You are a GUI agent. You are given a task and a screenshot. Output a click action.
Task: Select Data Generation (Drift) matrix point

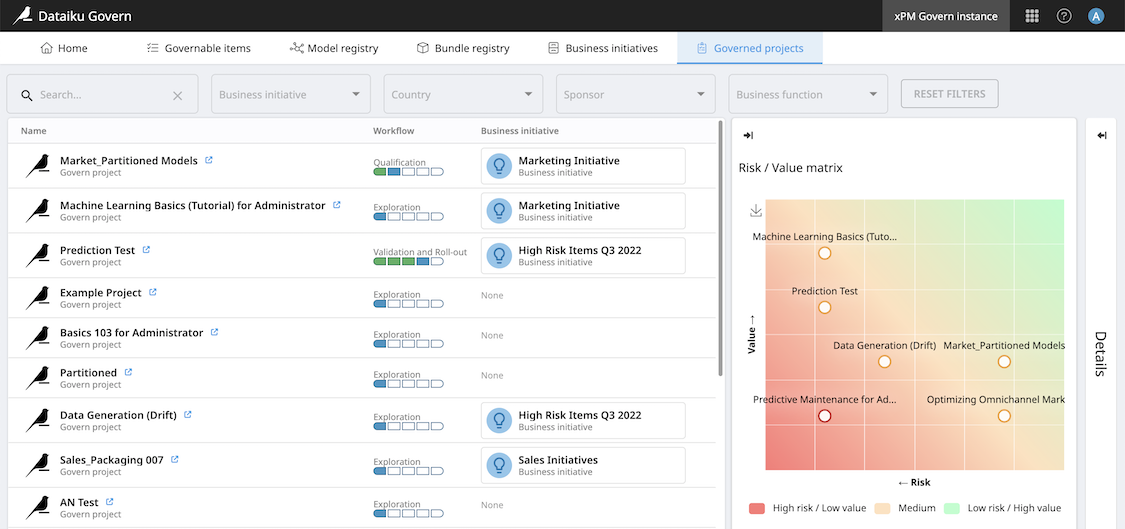884,362
